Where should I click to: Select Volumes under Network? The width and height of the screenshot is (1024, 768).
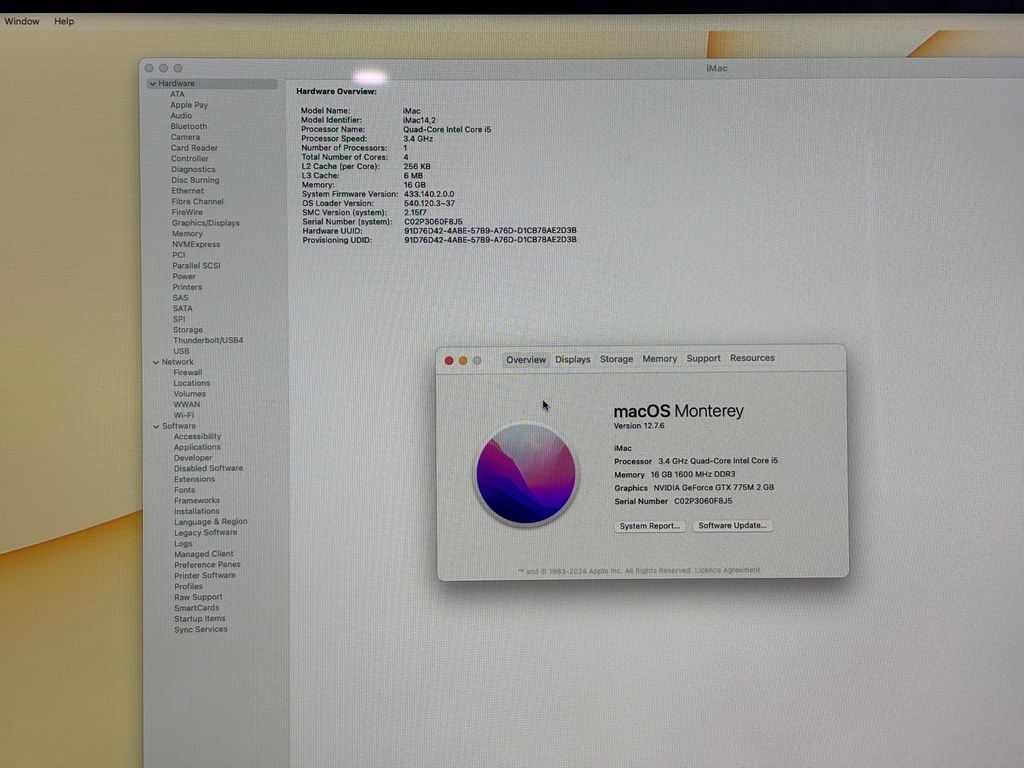[189, 394]
